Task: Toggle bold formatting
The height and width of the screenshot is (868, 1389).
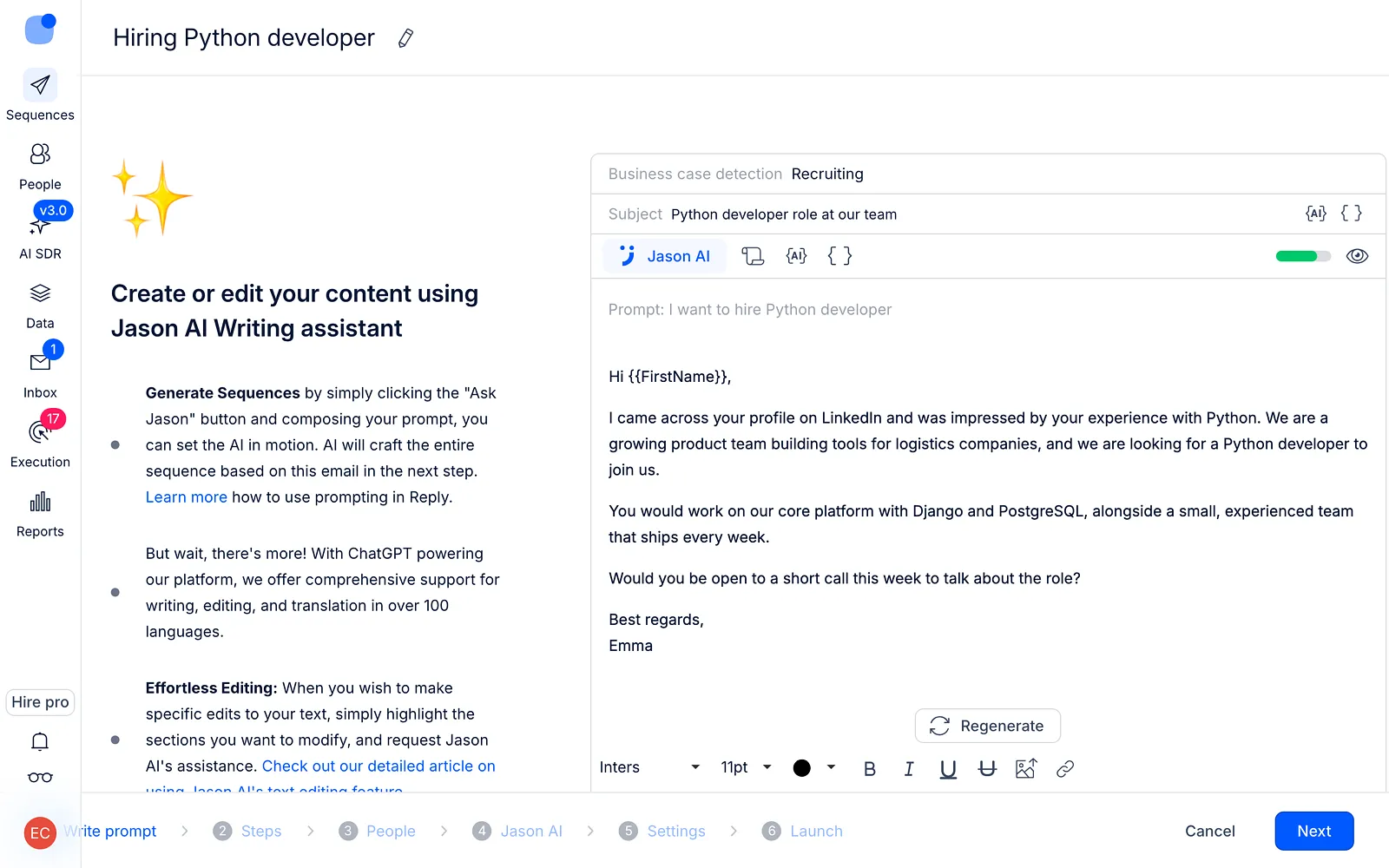Action: coord(870,768)
